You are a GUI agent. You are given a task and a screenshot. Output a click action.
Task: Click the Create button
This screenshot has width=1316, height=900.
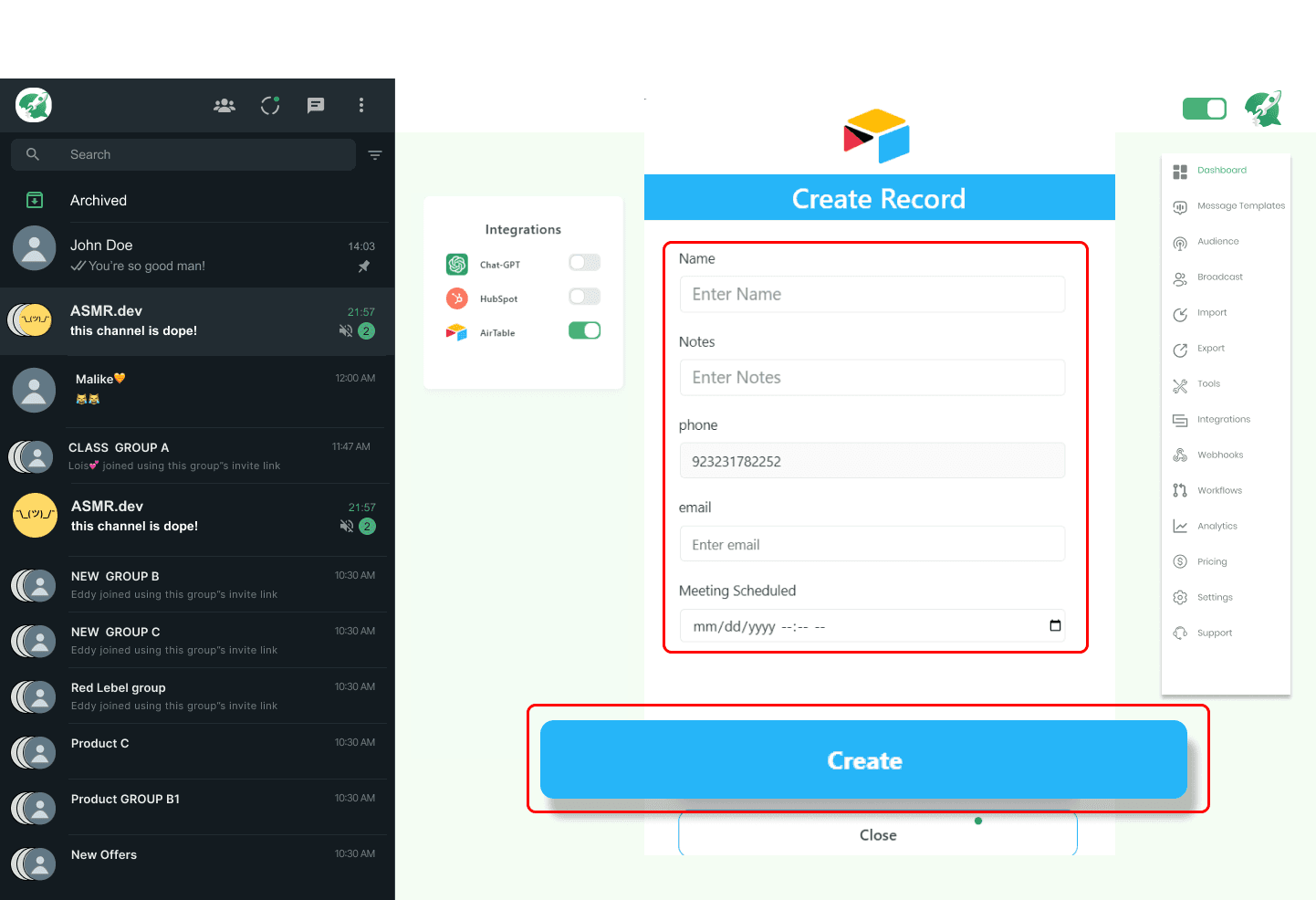pyautogui.click(x=863, y=759)
